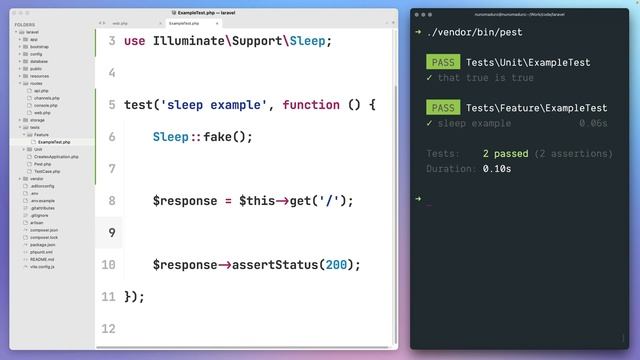
Task: Open channels.php from the routes folder
Action: pos(47,98)
